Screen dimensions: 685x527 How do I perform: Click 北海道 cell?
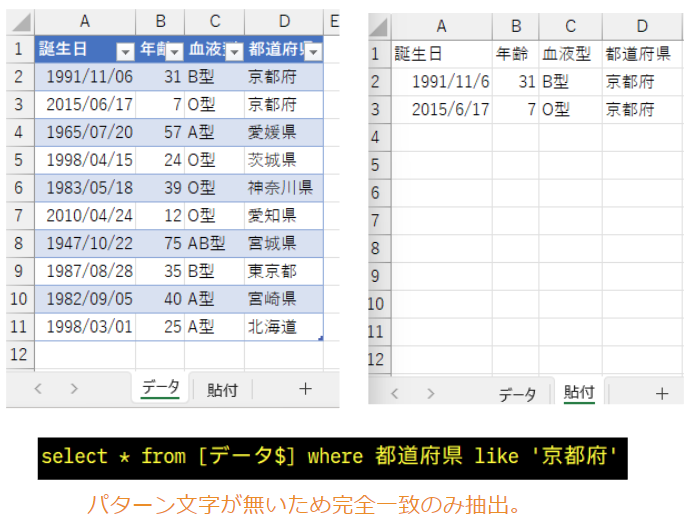click(x=284, y=326)
